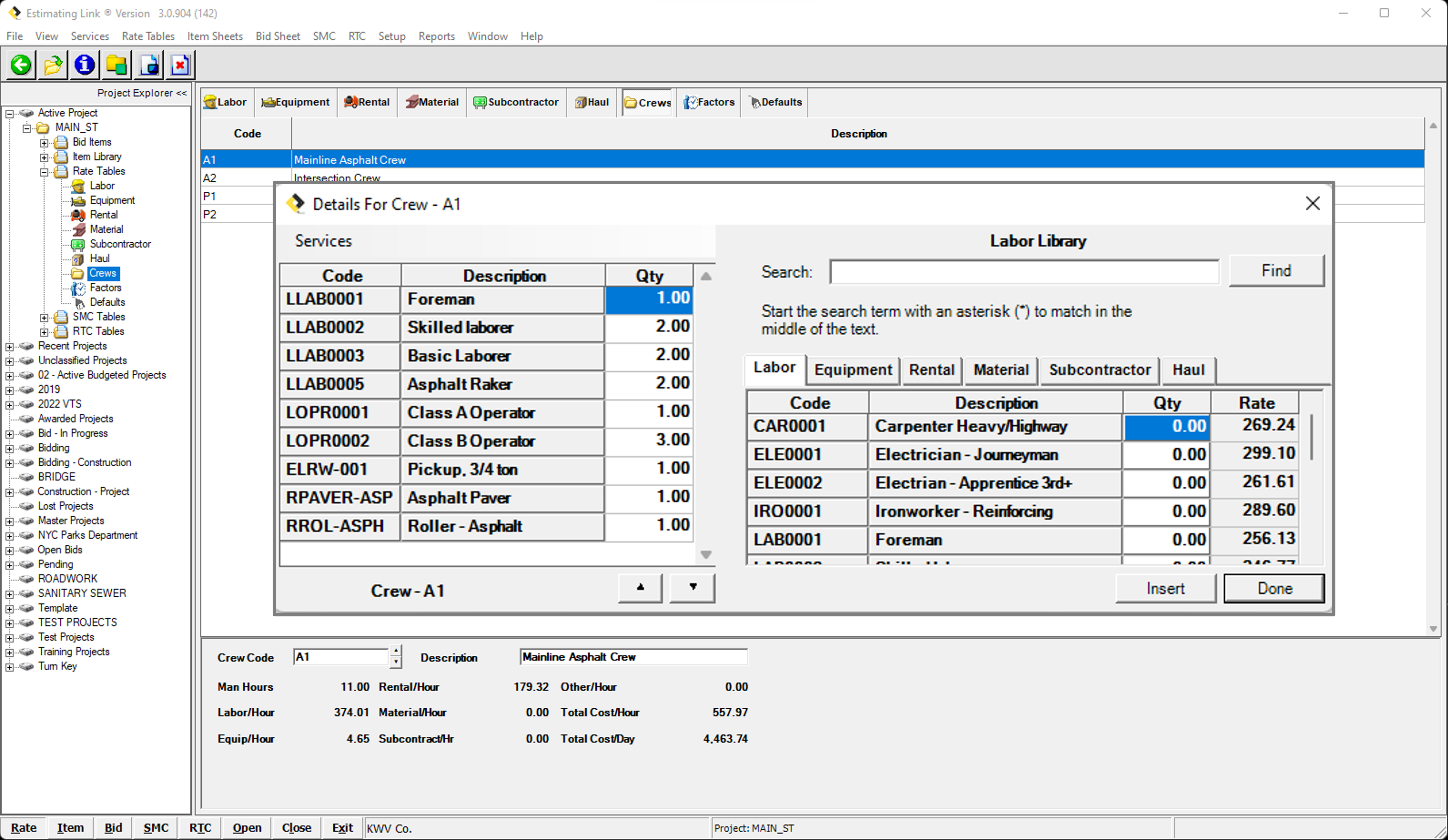Viewport: 1448px width, 840px height.
Task: Select Defaults icon in Rate Tables tree
Action: tap(79, 302)
